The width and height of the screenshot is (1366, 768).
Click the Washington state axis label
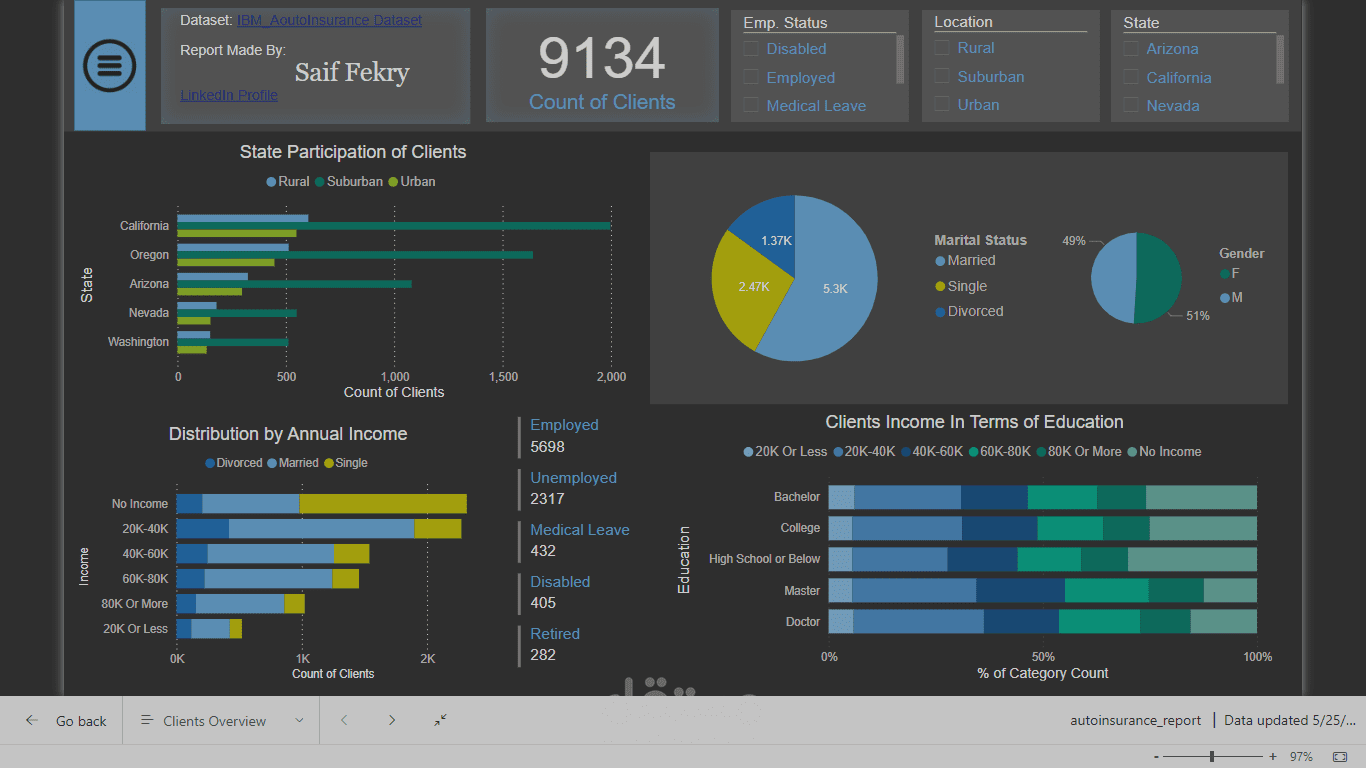point(139,342)
